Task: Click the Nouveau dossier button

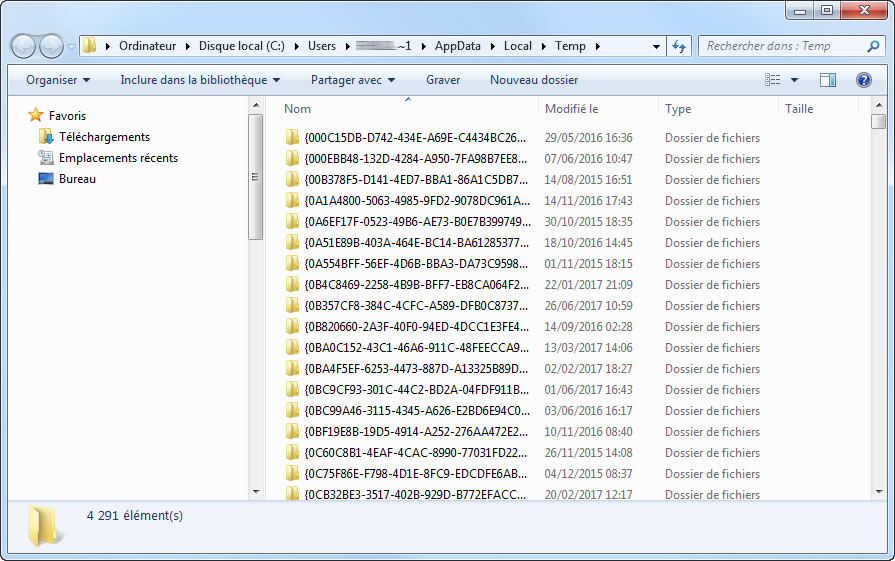Action: click(x=534, y=80)
